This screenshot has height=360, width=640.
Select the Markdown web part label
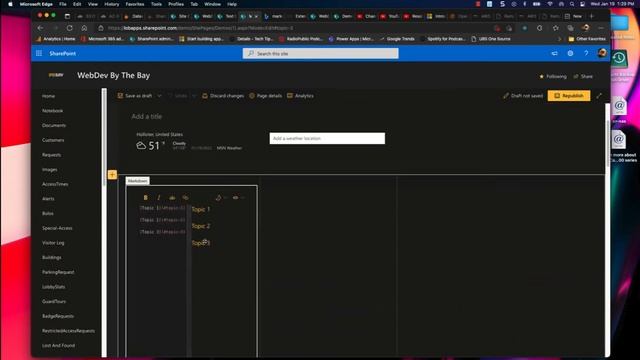click(137, 181)
